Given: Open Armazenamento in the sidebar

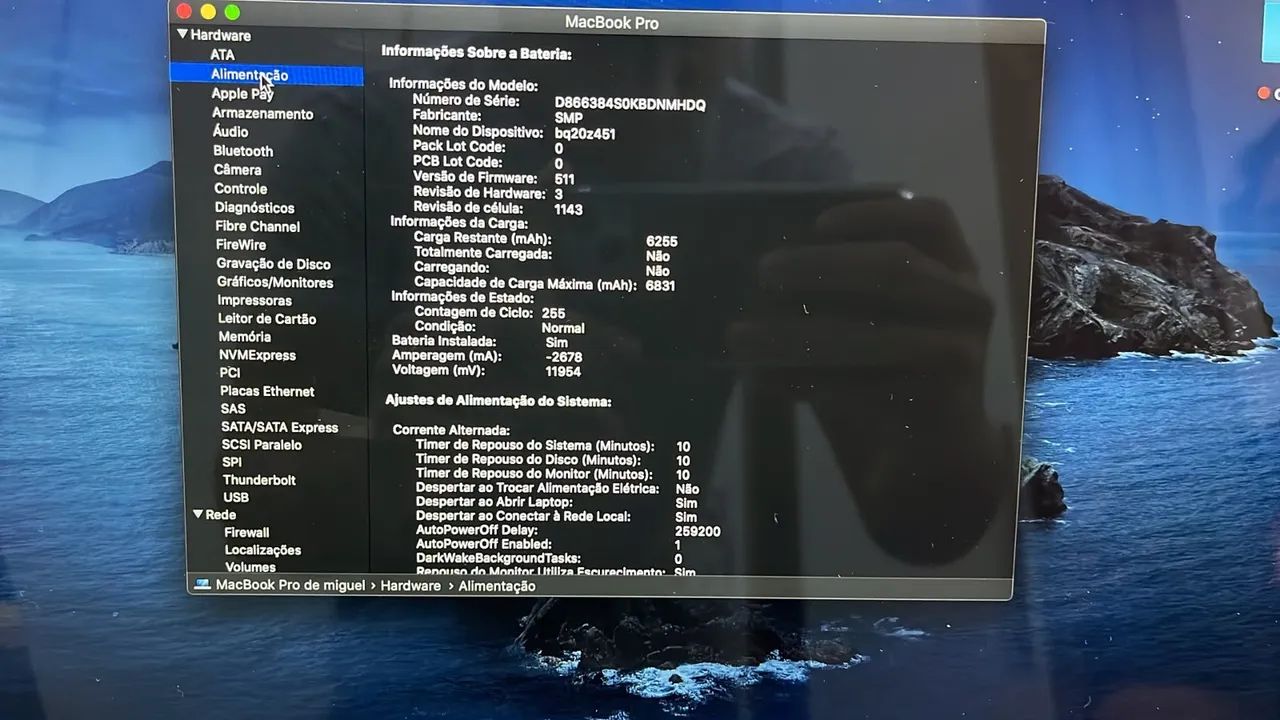Looking at the screenshot, I should pos(262,114).
